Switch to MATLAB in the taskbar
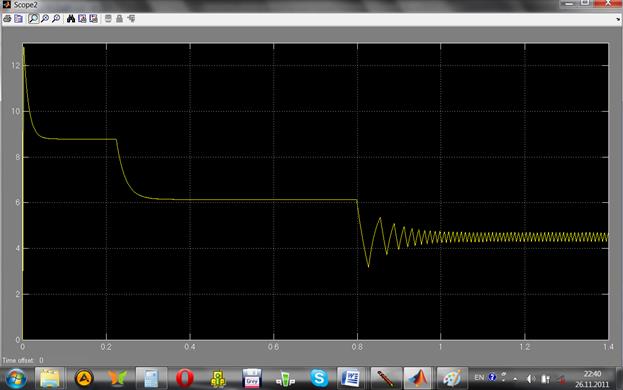 (418, 378)
